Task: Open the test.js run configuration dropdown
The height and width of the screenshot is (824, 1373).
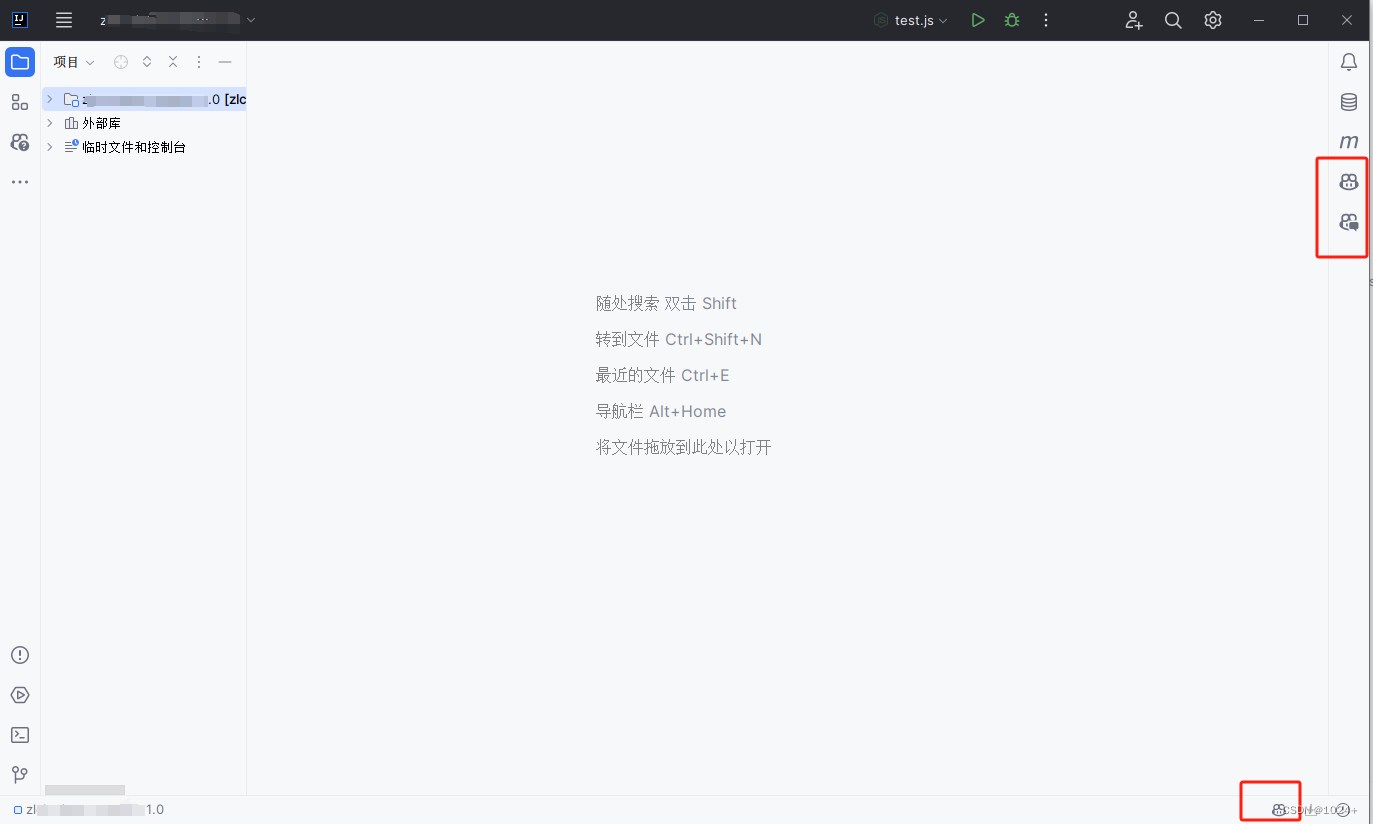Action: click(910, 20)
